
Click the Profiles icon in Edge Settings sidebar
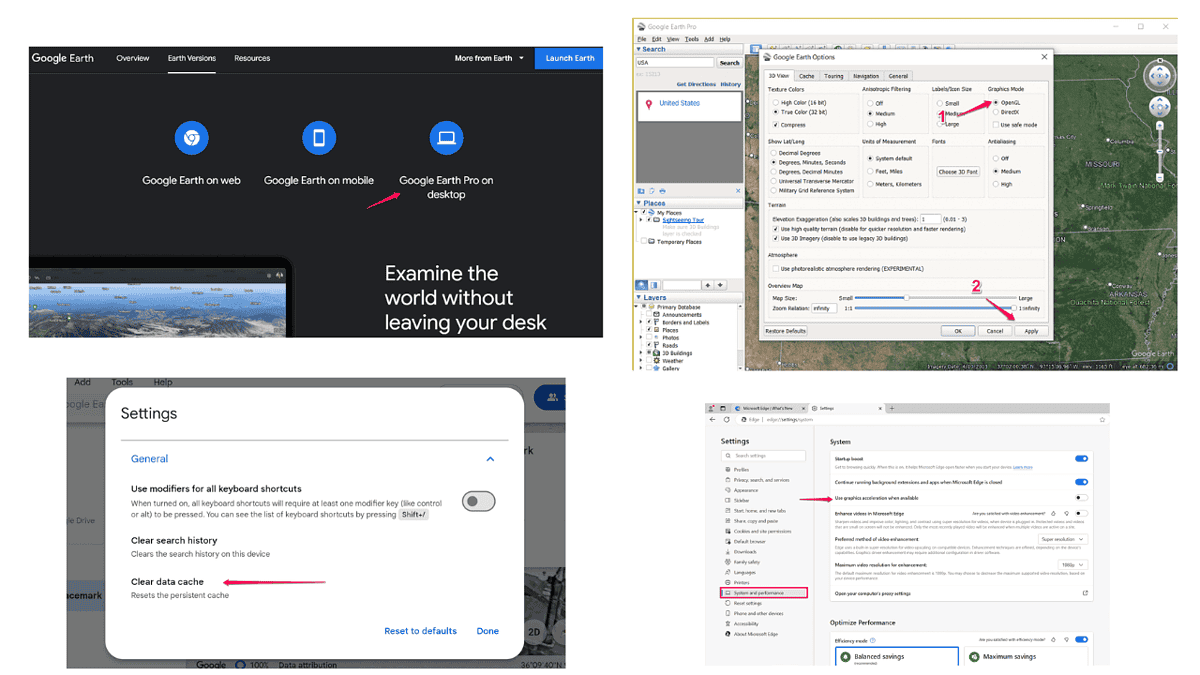click(x=727, y=469)
